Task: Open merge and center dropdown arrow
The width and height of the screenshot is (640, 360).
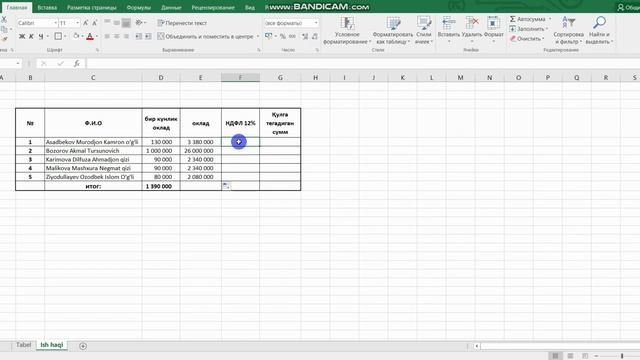Action: click(x=258, y=37)
